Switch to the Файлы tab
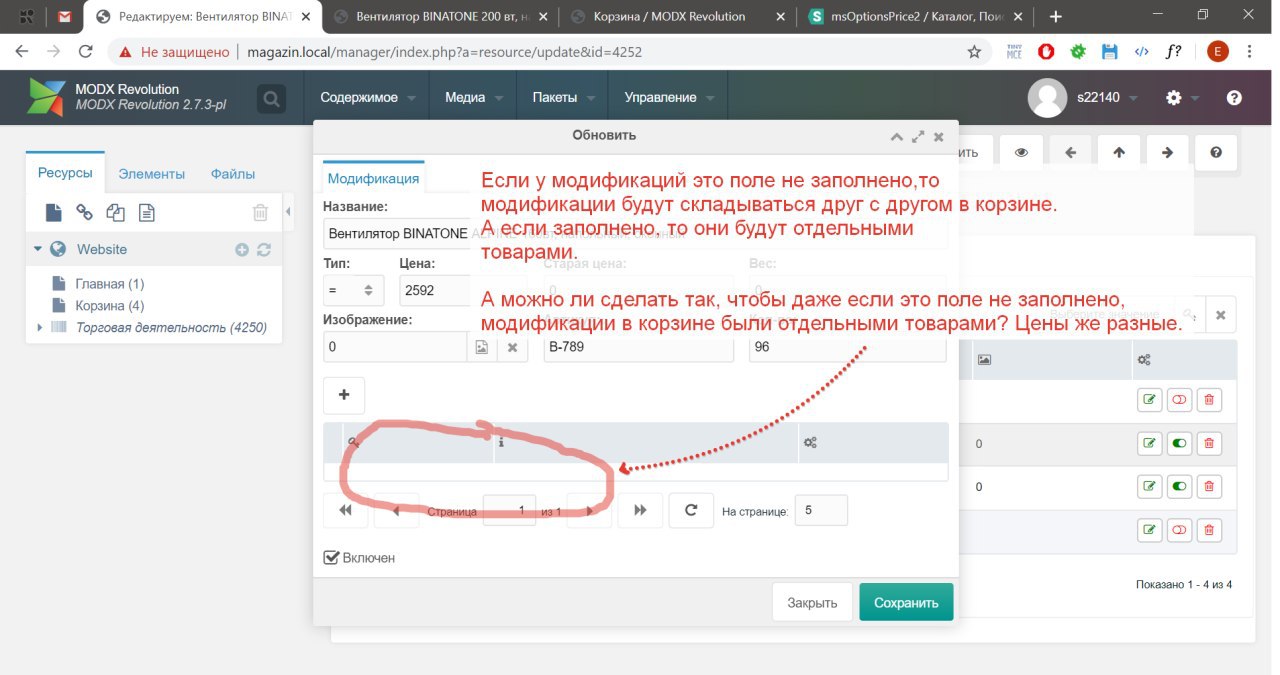This screenshot has height=675, width=1280. (233, 174)
